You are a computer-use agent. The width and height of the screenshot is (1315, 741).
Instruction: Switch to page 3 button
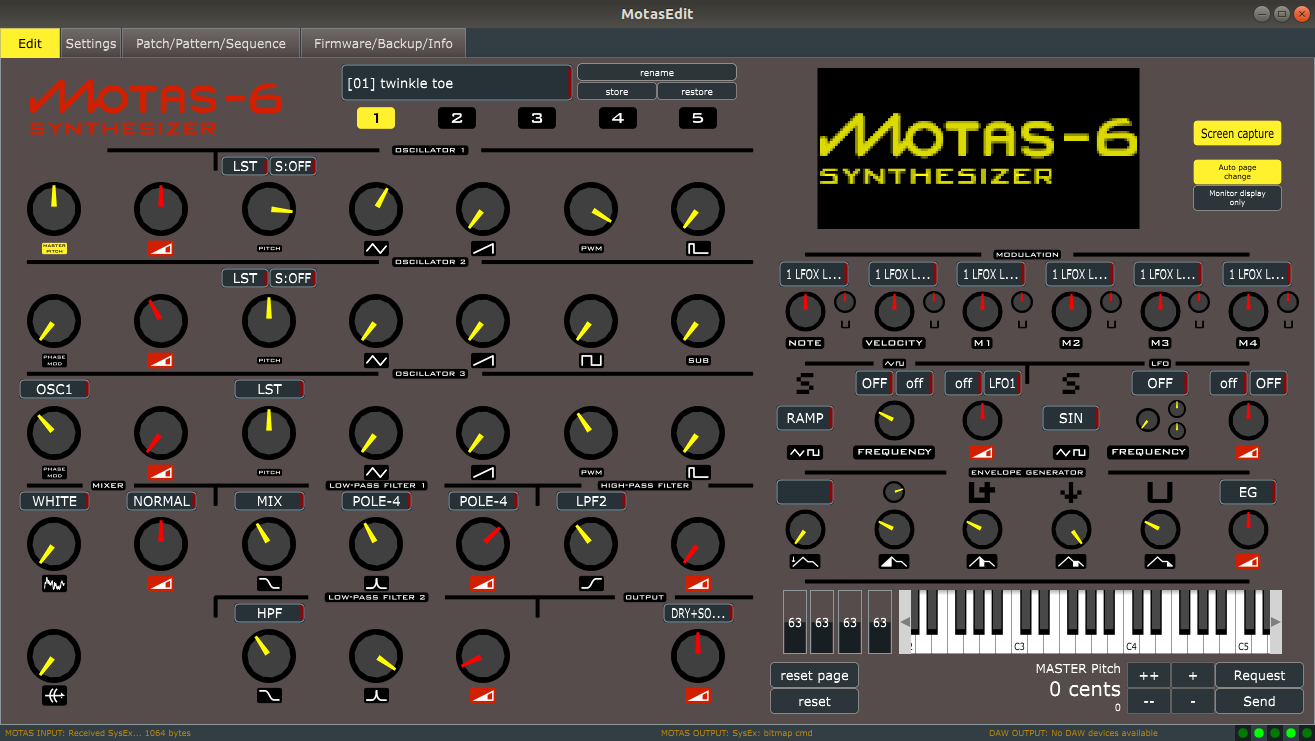(x=537, y=118)
